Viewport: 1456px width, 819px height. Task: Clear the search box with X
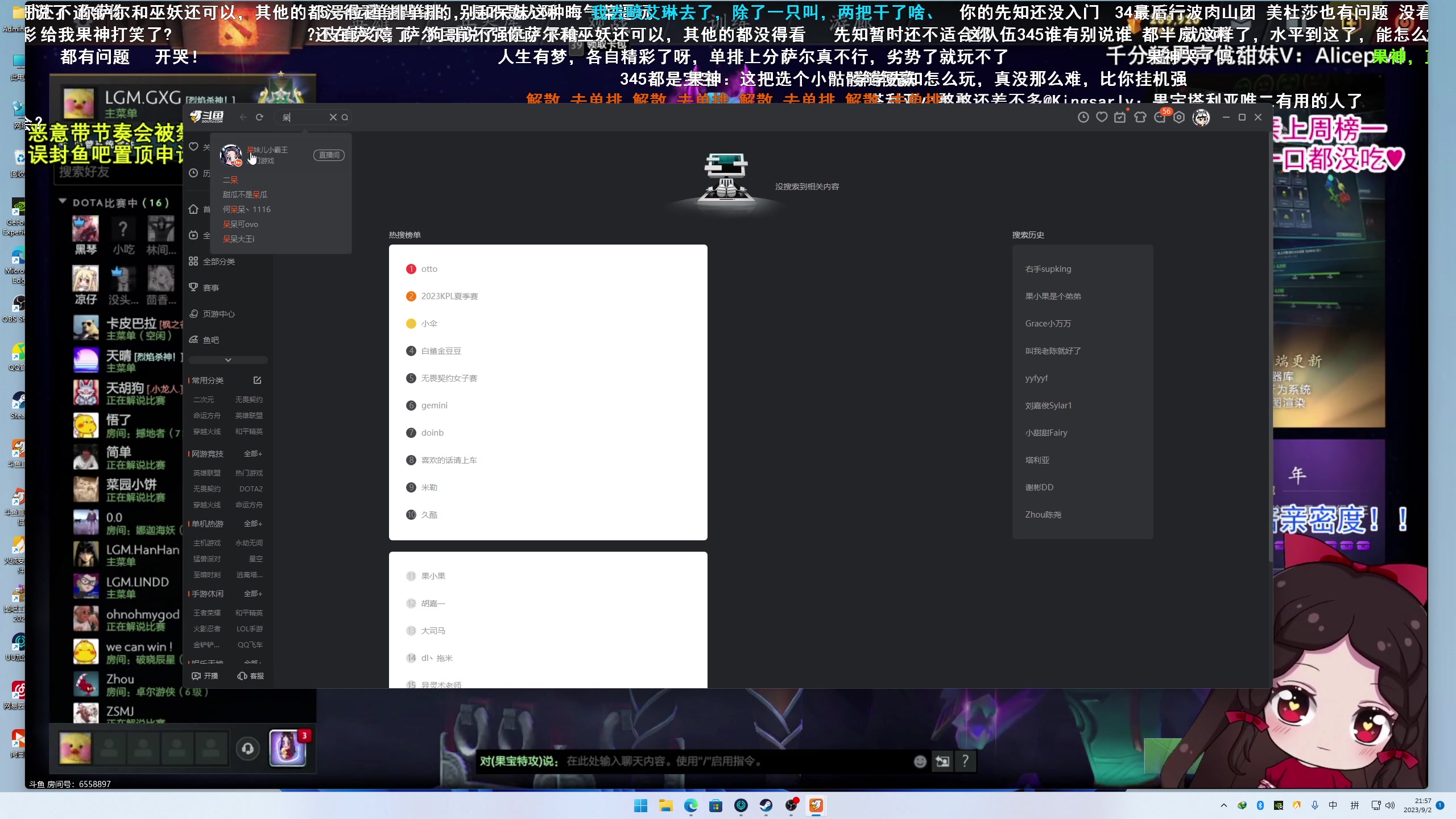tap(333, 117)
